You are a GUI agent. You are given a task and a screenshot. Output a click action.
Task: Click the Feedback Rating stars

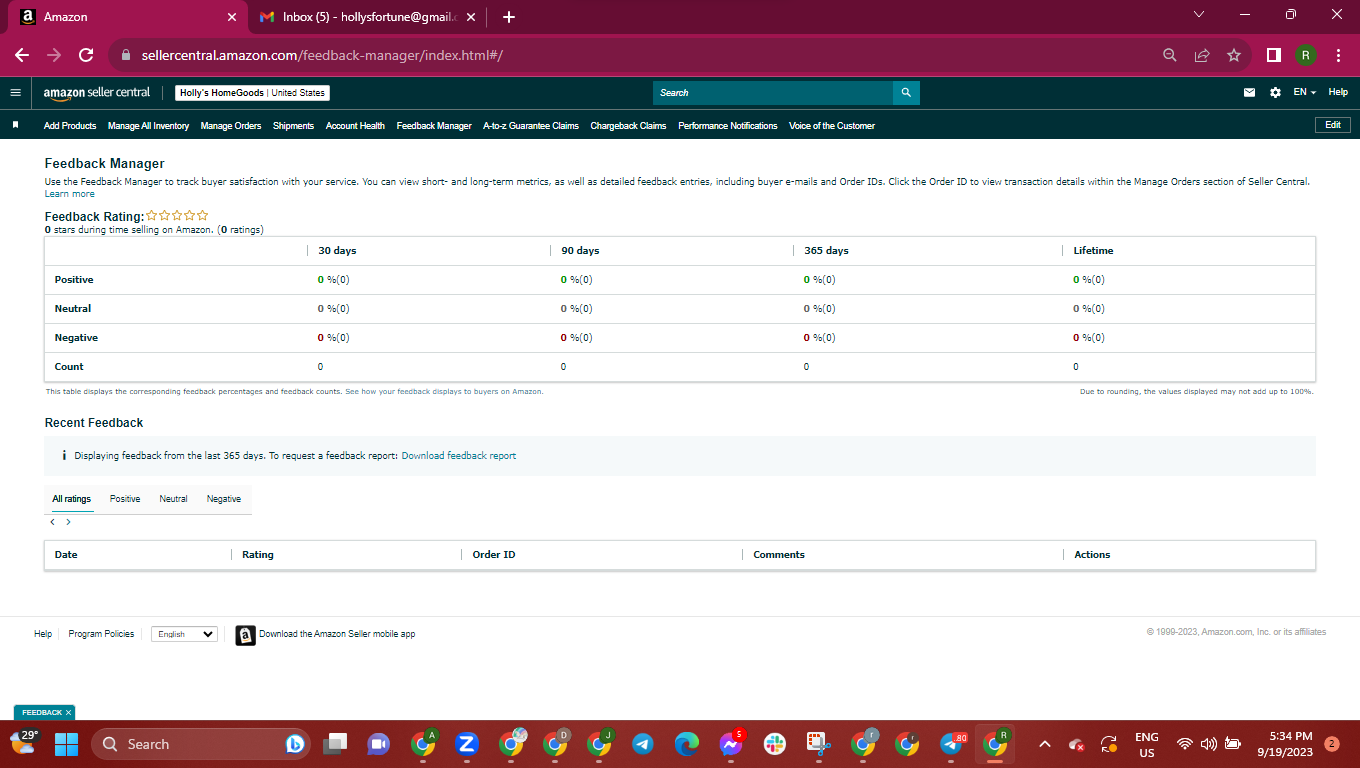pyautogui.click(x=178, y=215)
